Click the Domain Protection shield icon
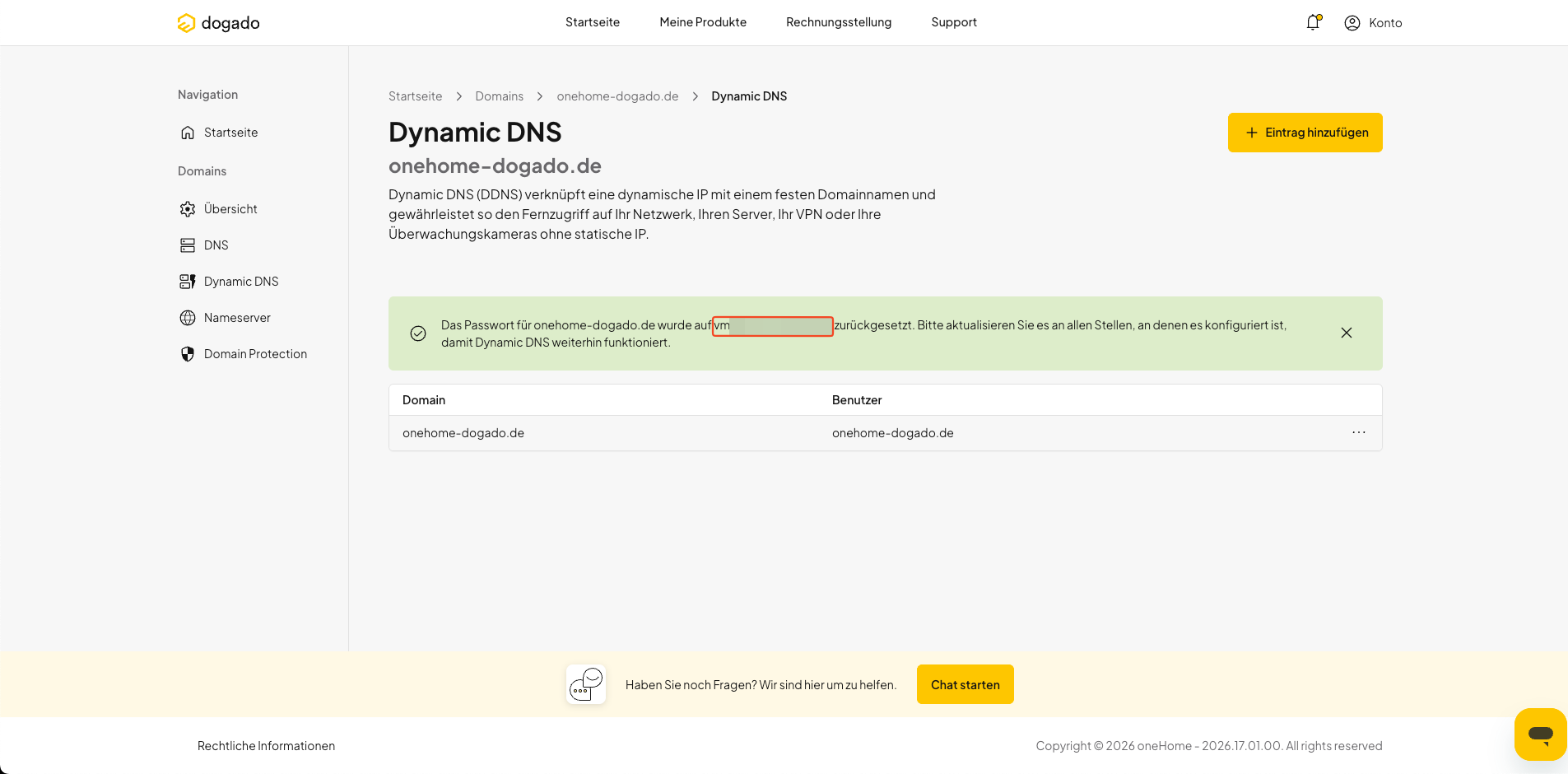Viewport: 1568px width, 774px height. (188, 354)
